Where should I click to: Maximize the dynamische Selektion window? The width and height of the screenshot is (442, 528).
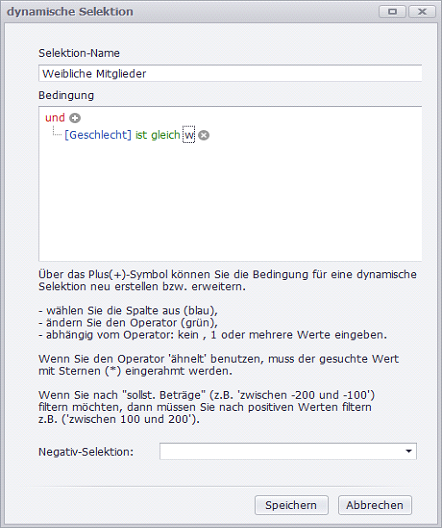(x=393, y=12)
